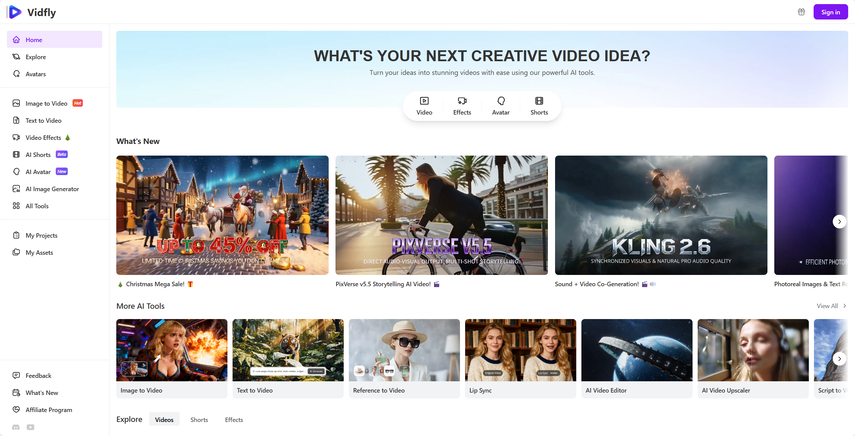Click the Beta badge next to AI Shorts
This screenshot has width=855, height=436.
pyautogui.click(x=62, y=154)
